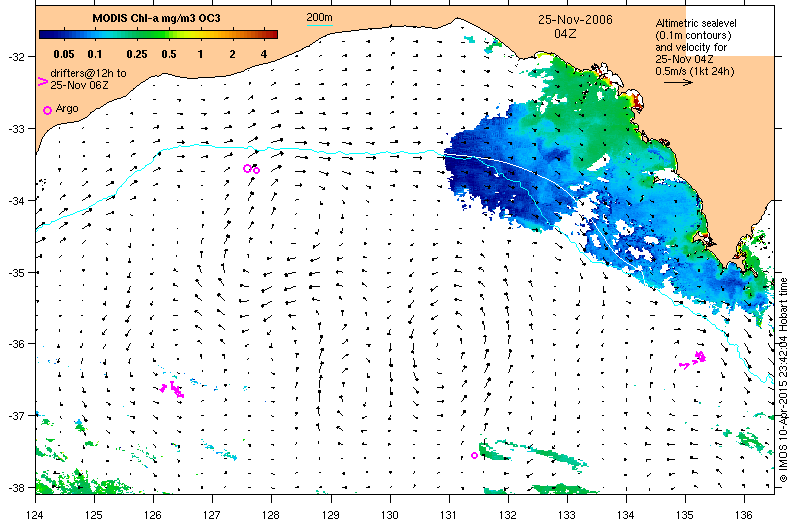
Task: Click the 125 longitude axis label
Action: point(94,515)
